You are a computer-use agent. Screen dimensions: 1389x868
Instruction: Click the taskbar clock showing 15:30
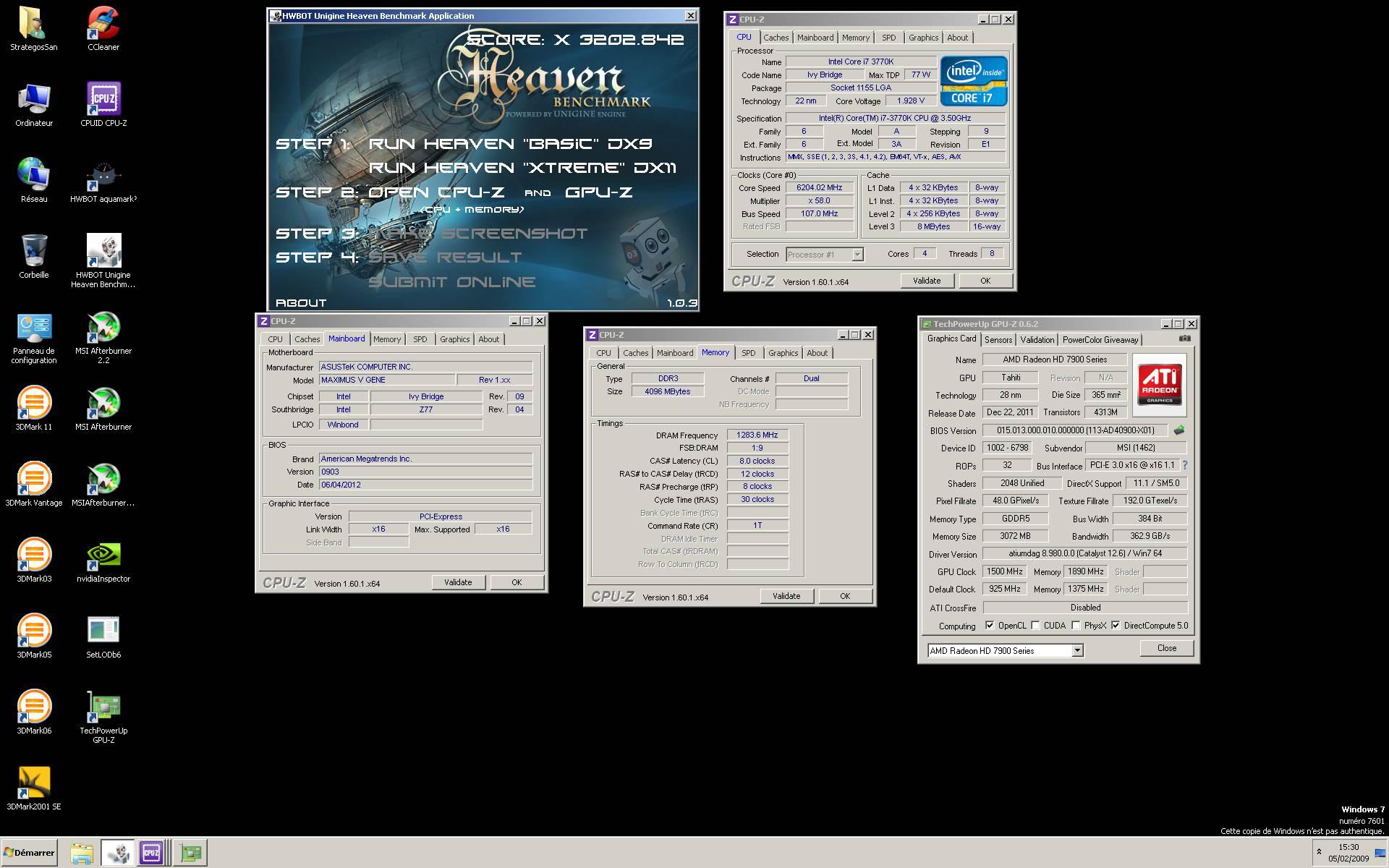pos(1348,853)
